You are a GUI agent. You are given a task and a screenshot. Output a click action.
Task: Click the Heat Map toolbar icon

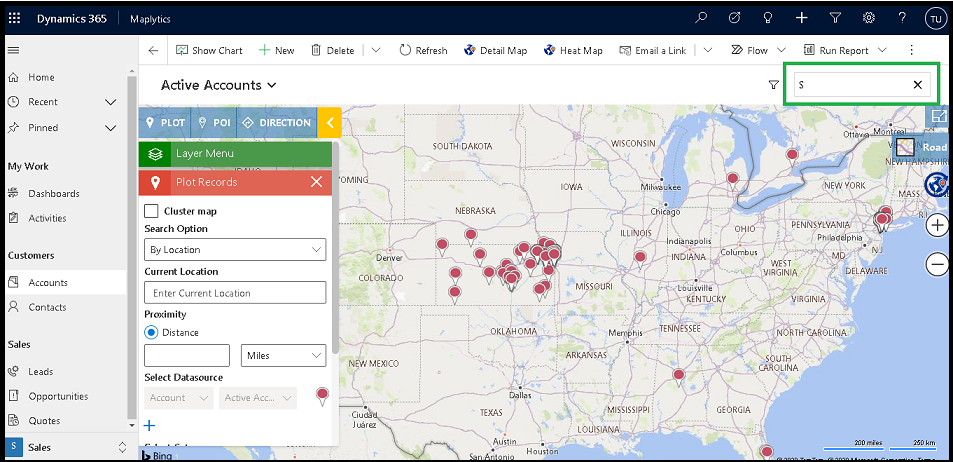point(573,50)
